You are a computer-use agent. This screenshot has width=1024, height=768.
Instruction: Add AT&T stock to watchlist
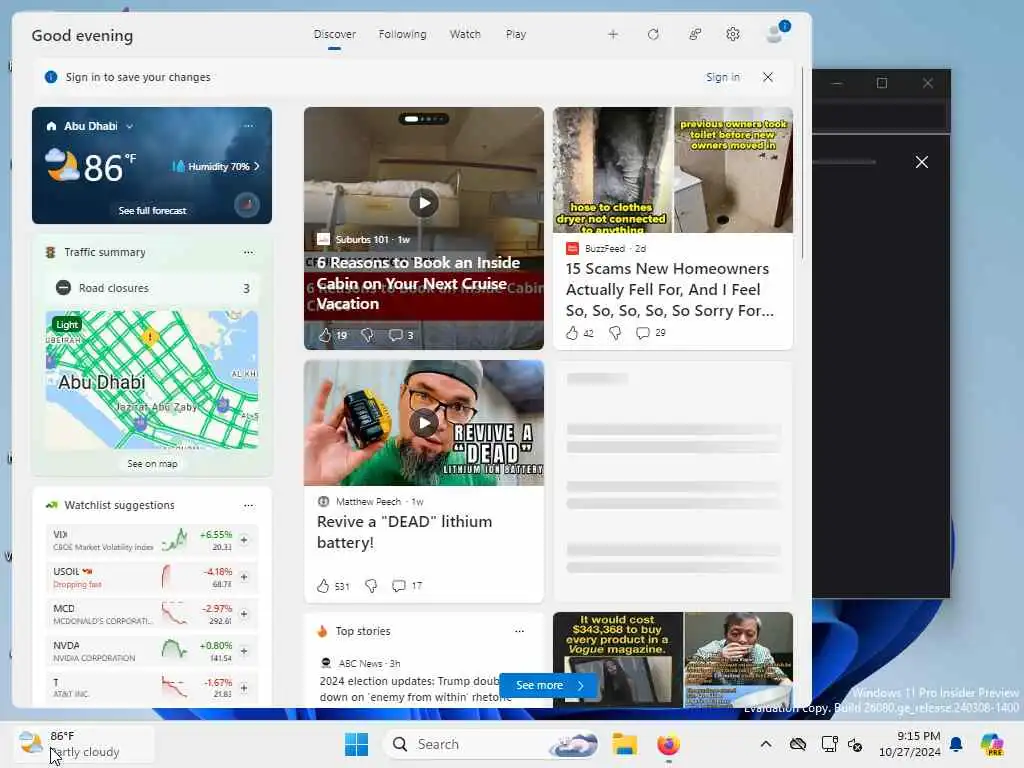[244, 688]
